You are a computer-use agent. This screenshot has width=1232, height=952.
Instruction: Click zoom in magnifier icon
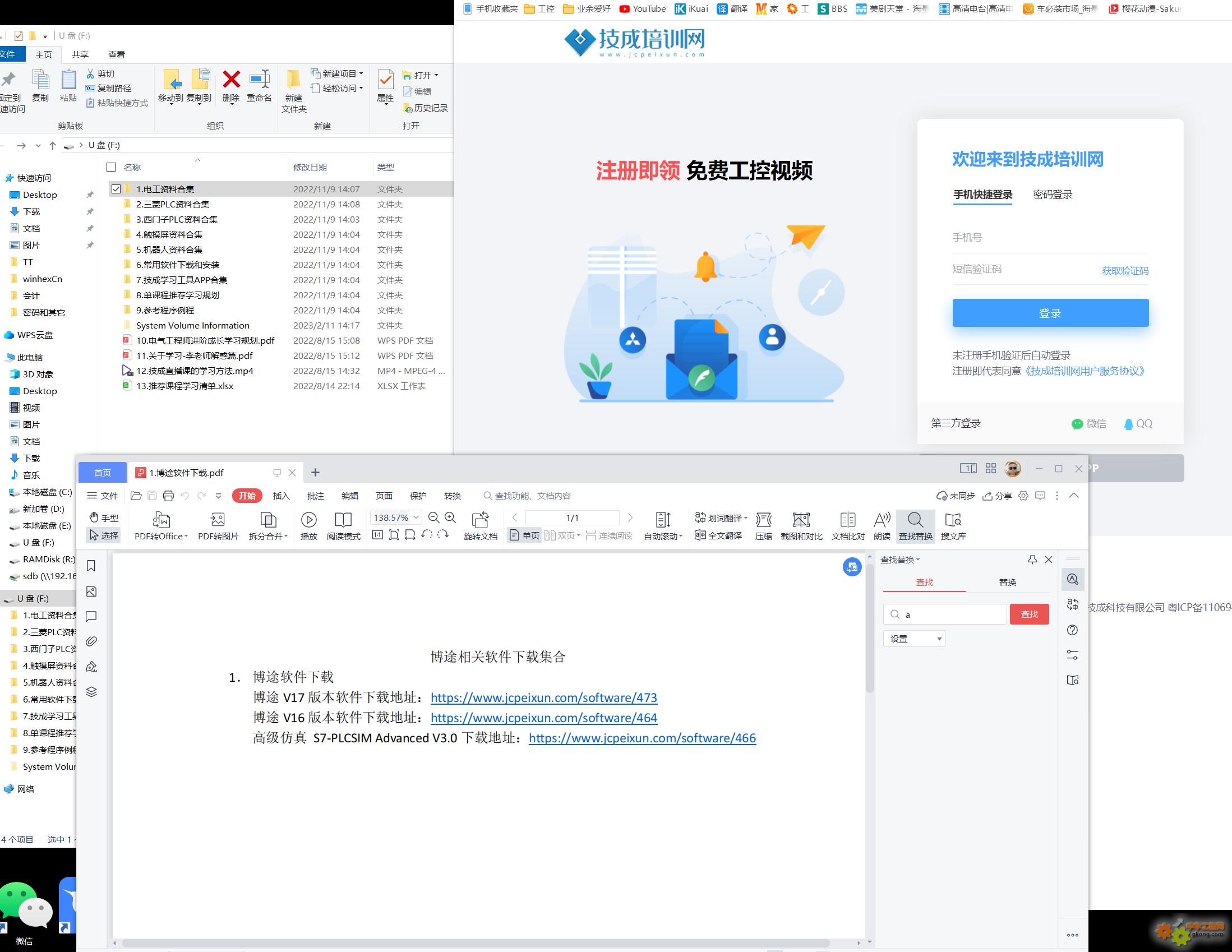tap(450, 517)
